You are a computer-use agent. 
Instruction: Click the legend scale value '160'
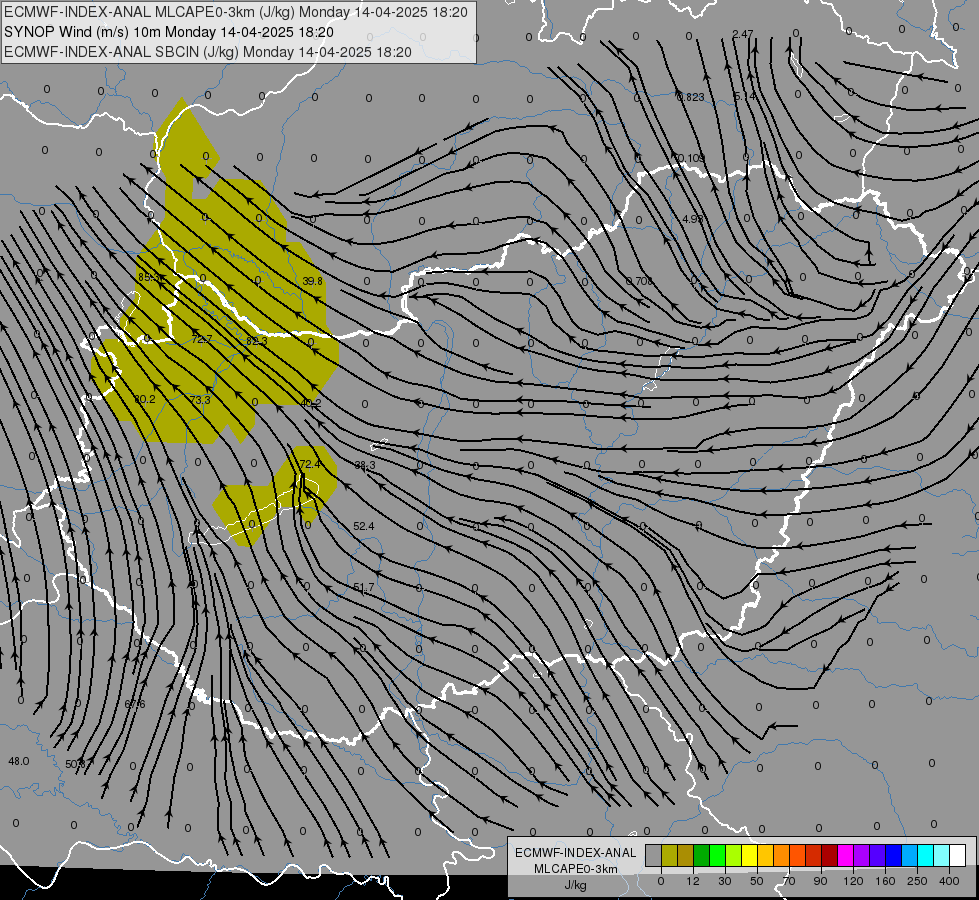885,881
